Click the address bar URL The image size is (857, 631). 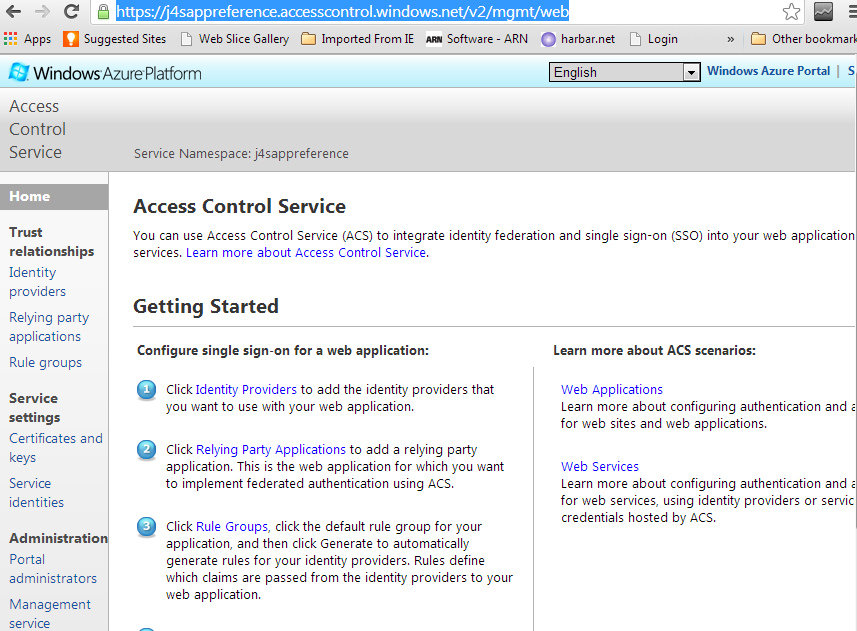pyautogui.click(x=342, y=11)
